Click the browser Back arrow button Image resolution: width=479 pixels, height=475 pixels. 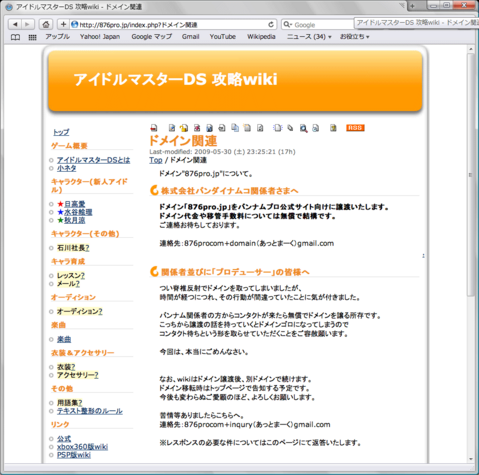click(x=15, y=24)
